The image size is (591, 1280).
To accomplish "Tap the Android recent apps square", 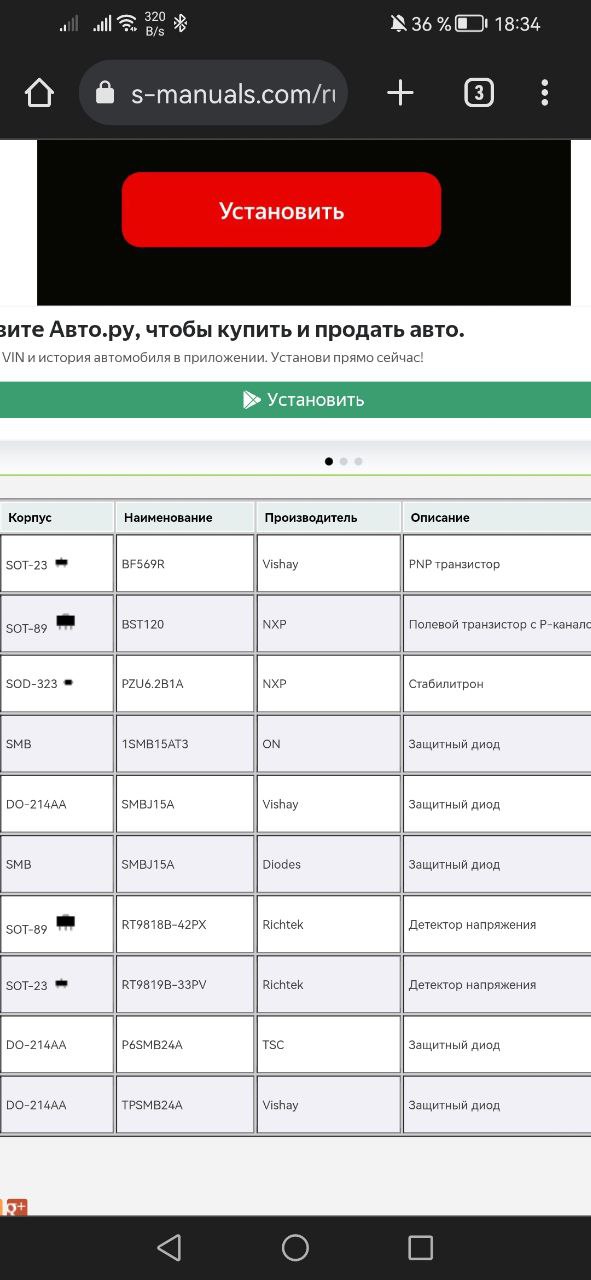I will pyautogui.click(x=421, y=1247).
